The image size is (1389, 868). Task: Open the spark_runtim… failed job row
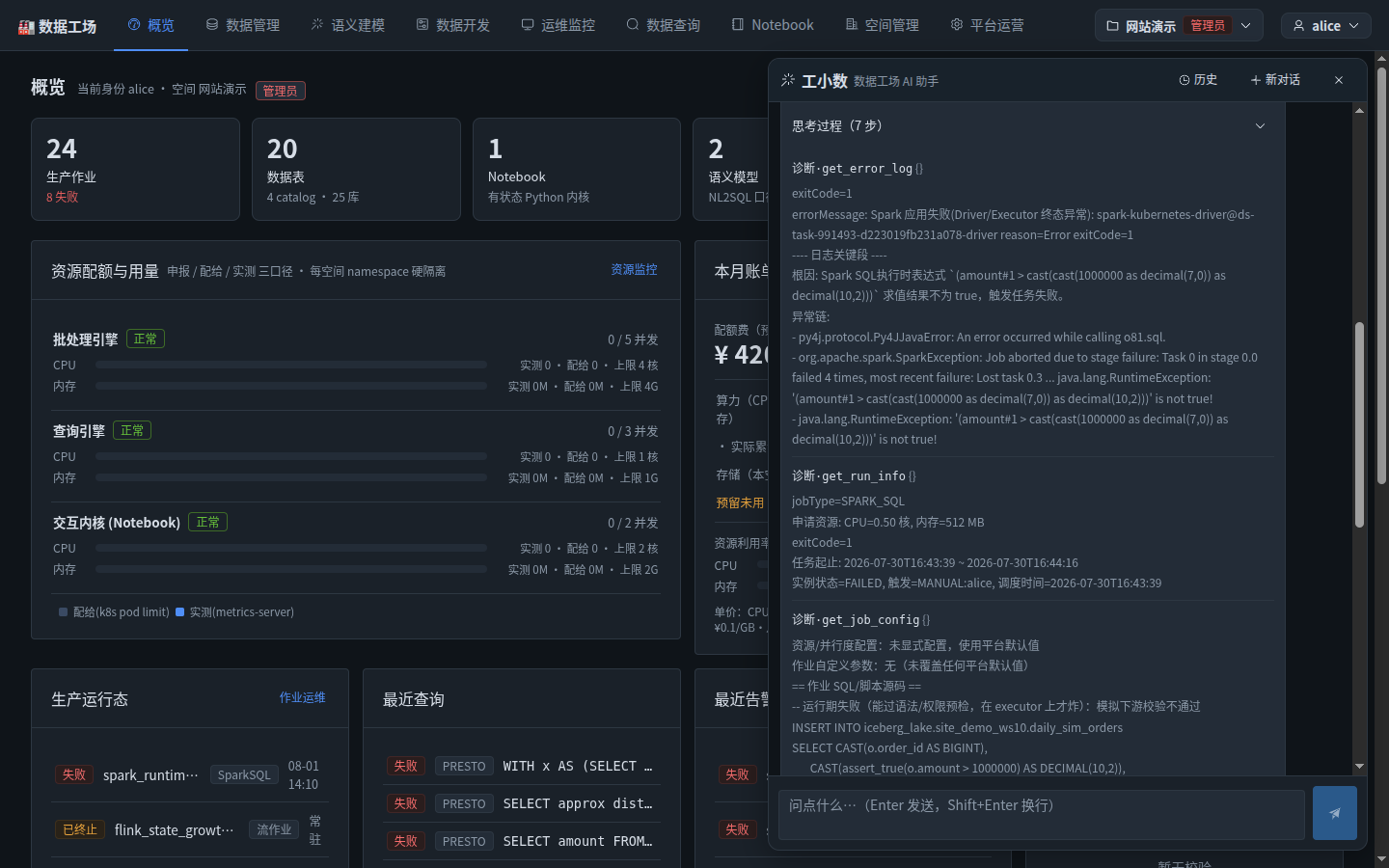pos(190,775)
